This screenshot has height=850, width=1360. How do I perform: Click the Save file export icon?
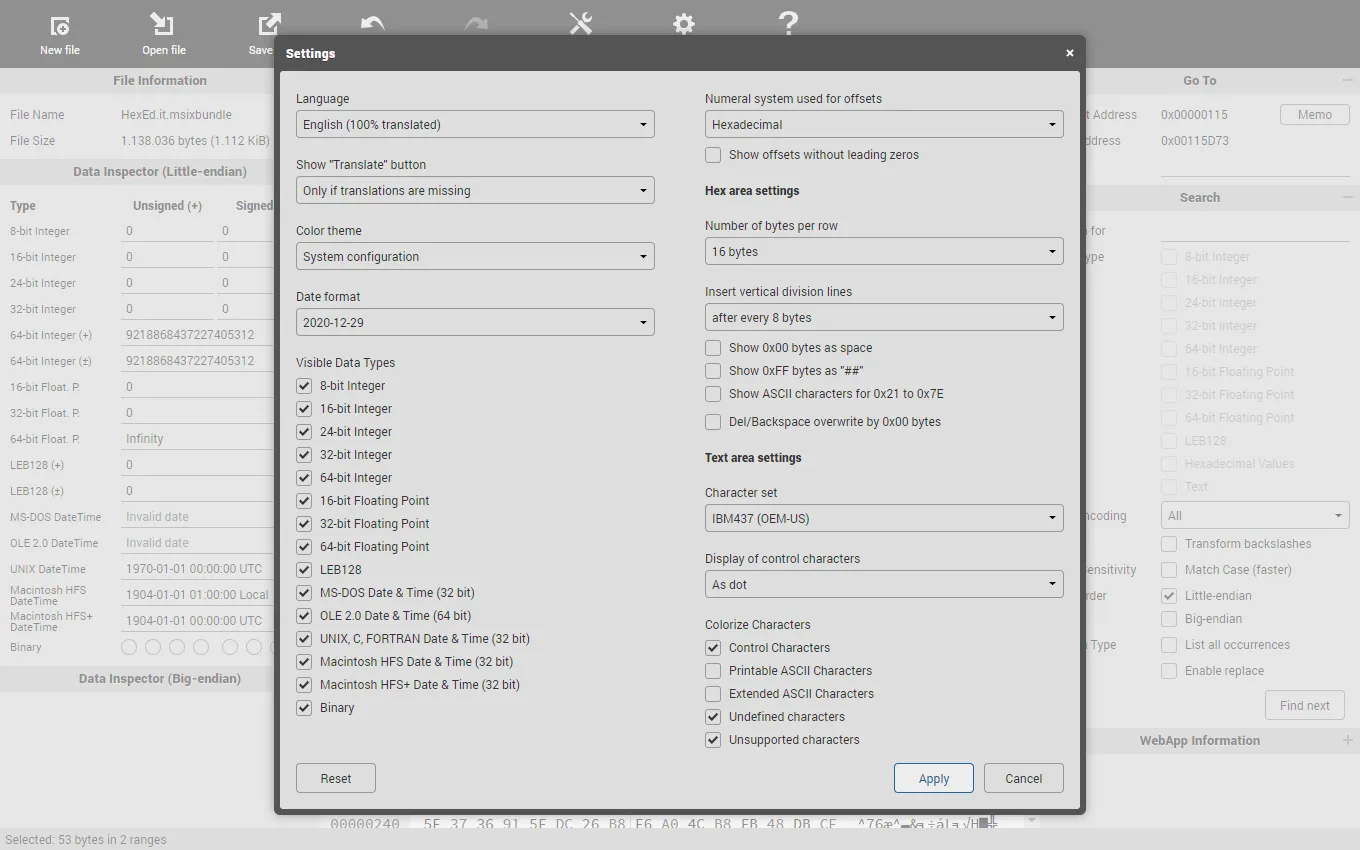(x=268, y=24)
